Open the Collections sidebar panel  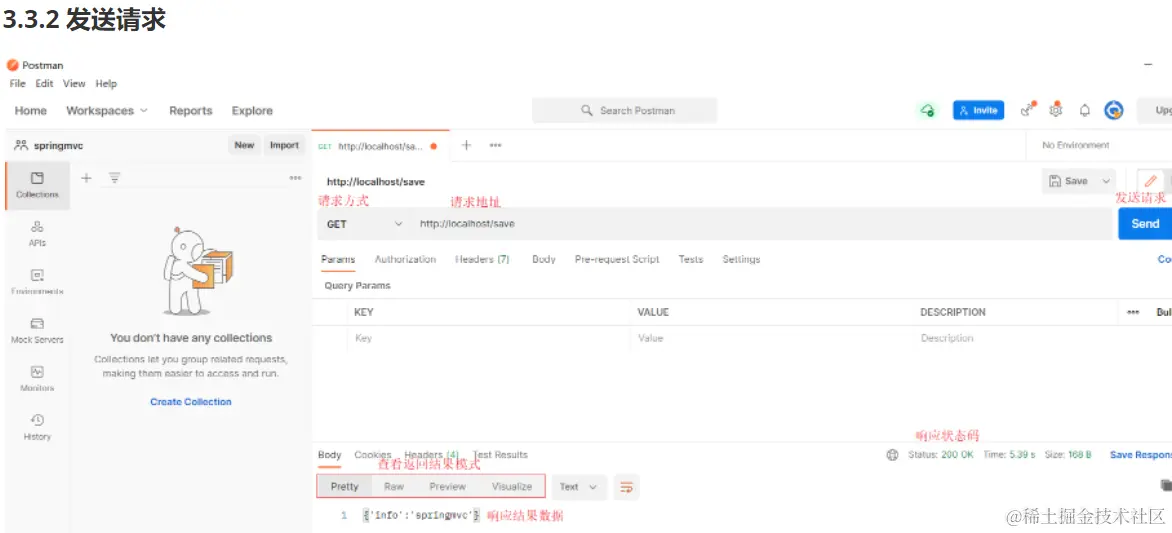pyautogui.click(x=37, y=185)
